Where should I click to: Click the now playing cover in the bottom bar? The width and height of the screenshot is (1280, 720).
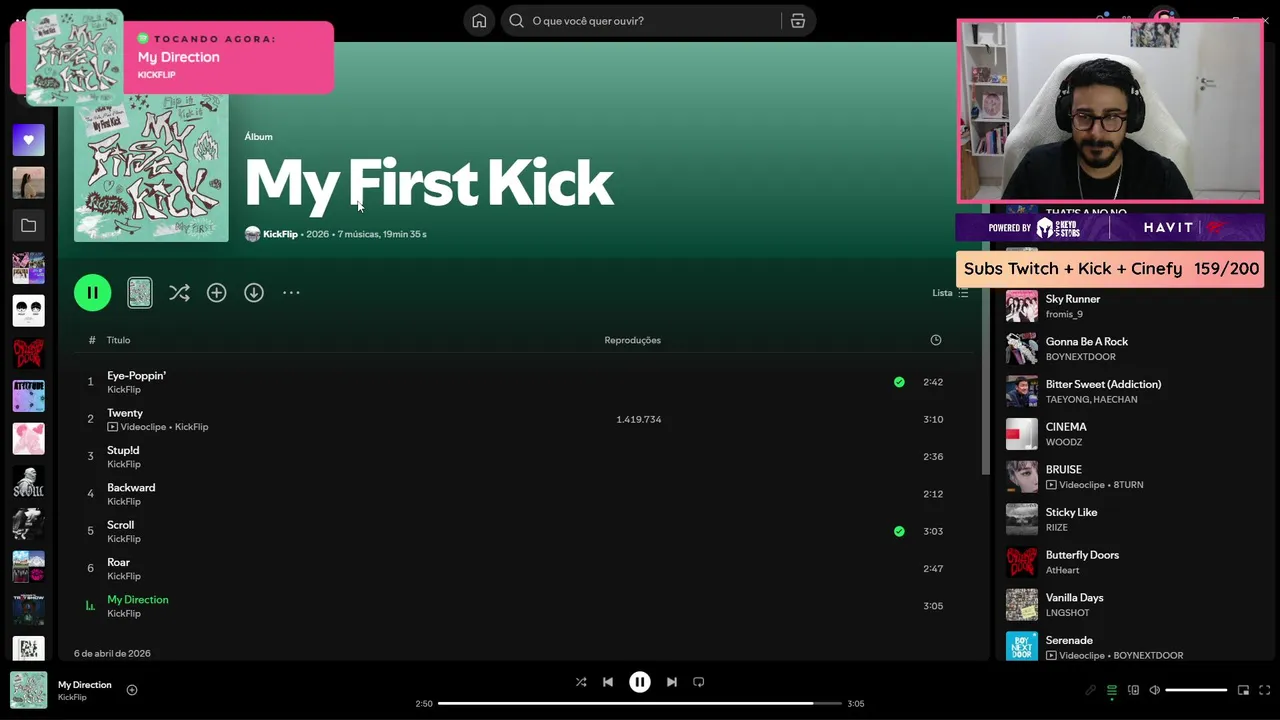[x=28, y=690]
